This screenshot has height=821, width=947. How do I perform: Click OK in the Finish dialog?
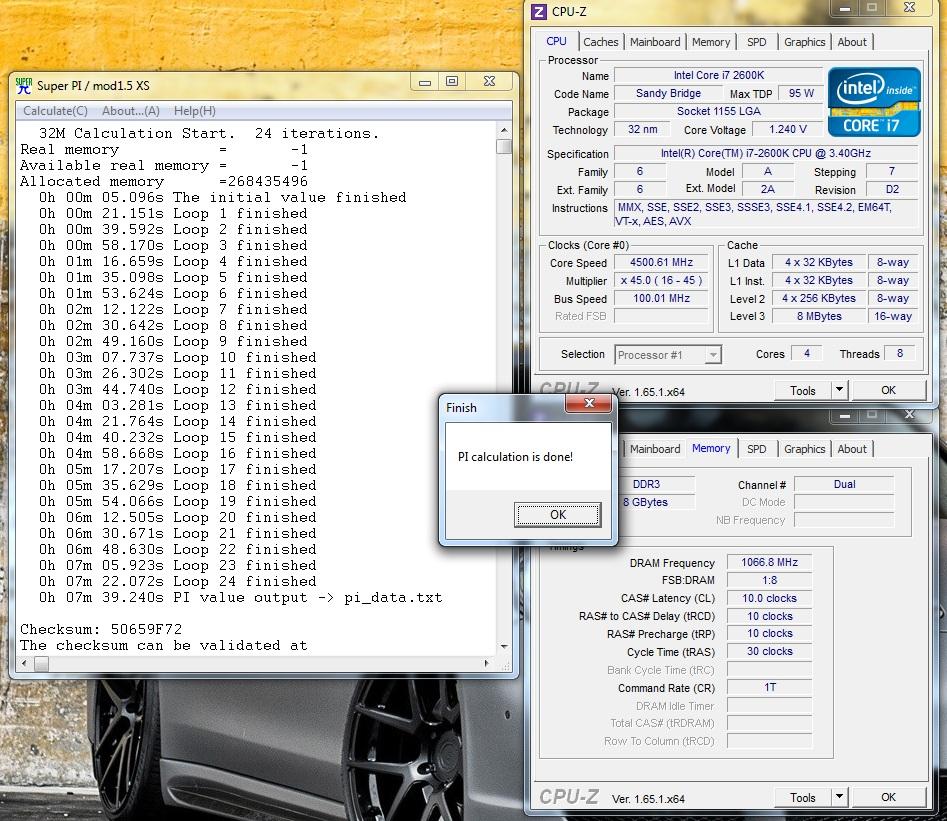557,515
